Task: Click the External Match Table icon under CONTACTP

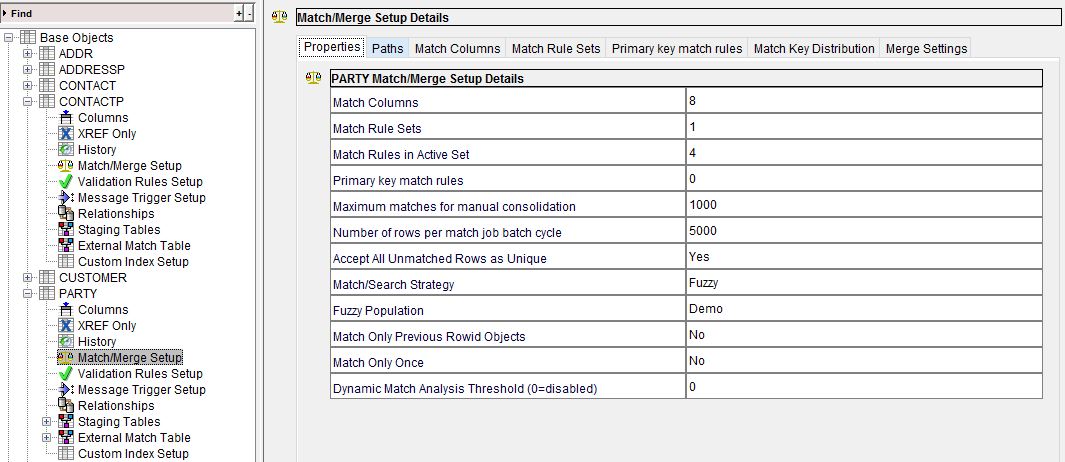Action: pyautogui.click(x=66, y=246)
